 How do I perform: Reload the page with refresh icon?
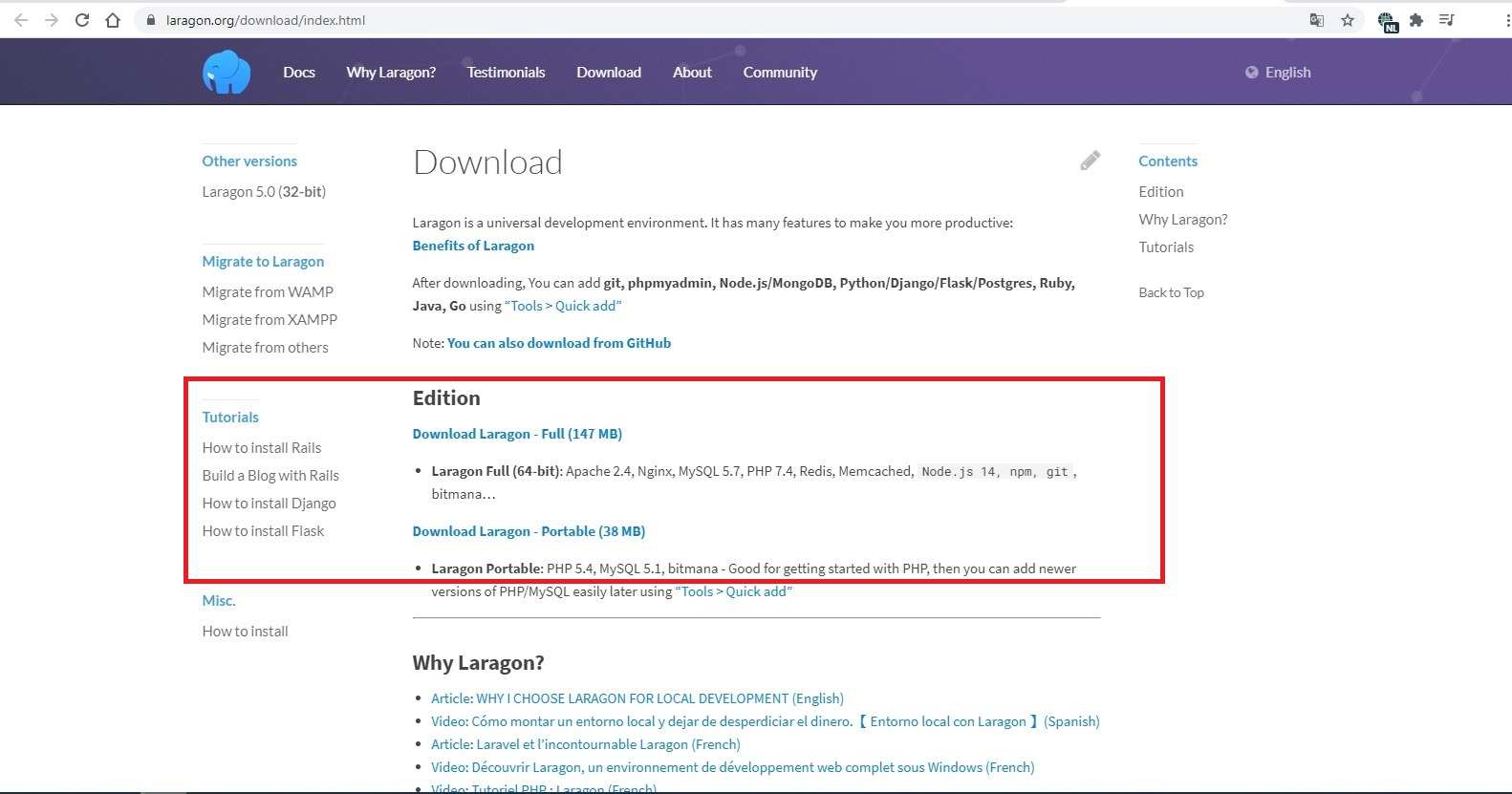(82, 20)
